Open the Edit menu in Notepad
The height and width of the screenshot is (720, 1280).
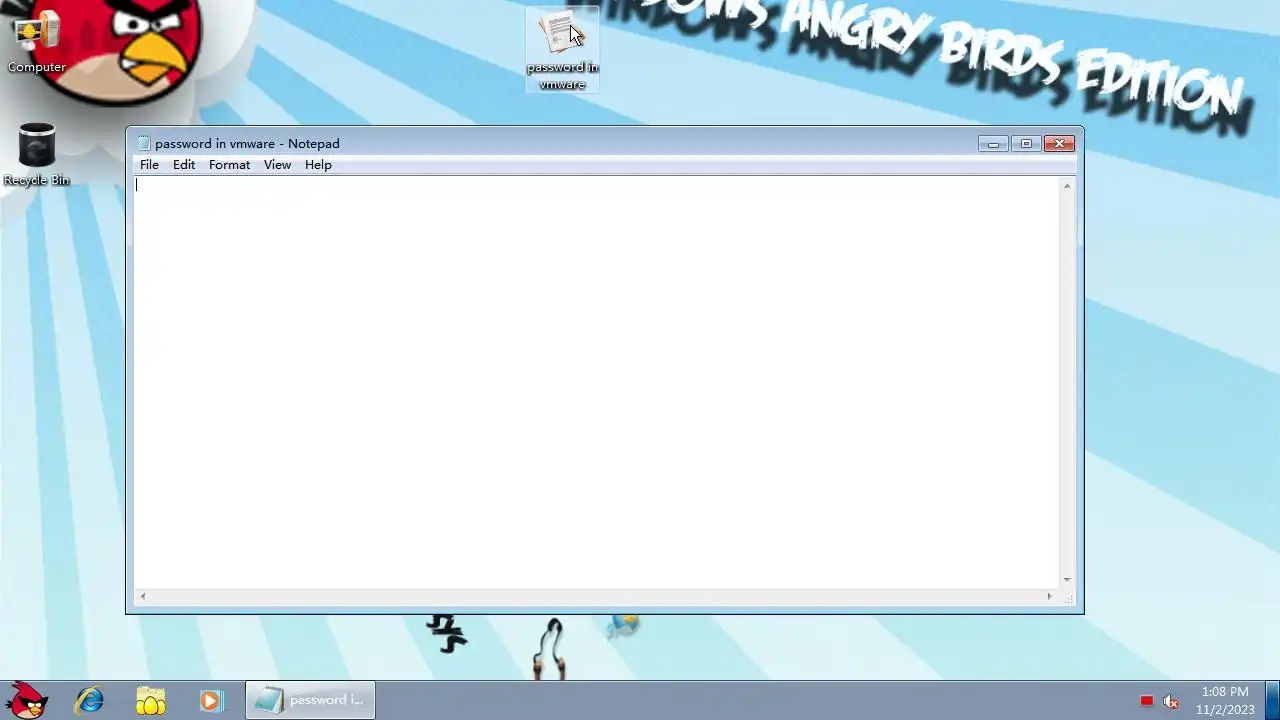184,165
